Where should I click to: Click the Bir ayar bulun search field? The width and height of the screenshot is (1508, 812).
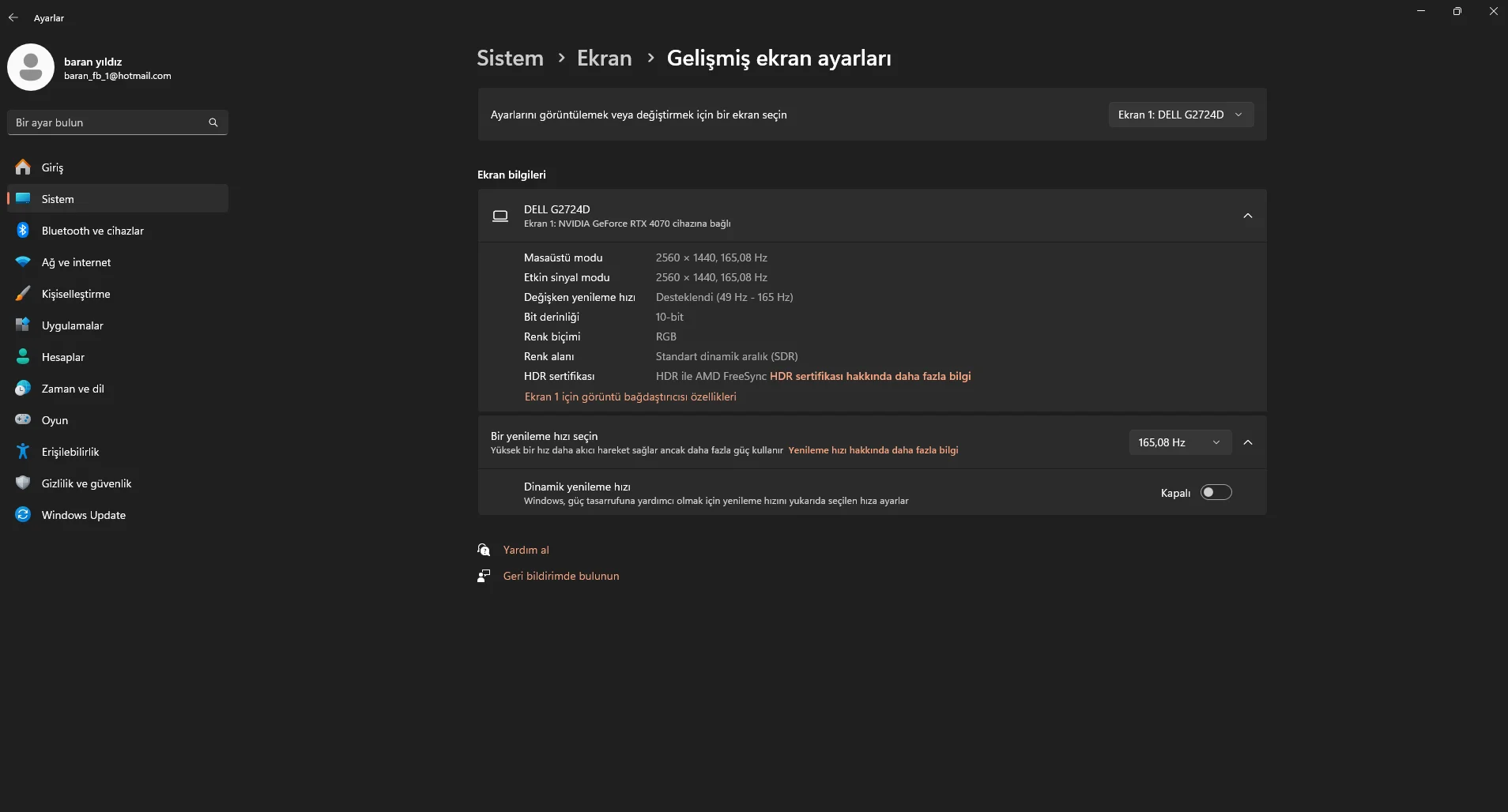[118, 122]
